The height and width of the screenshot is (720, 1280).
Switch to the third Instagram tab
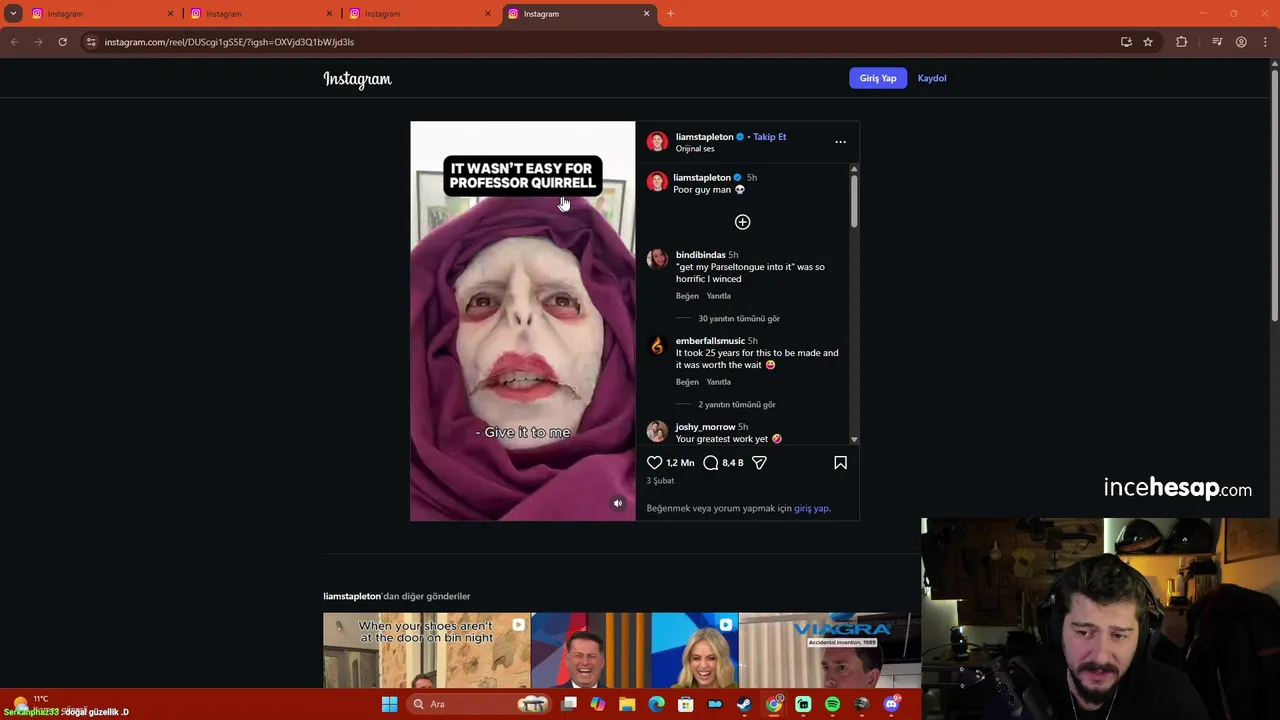[421, 14]
